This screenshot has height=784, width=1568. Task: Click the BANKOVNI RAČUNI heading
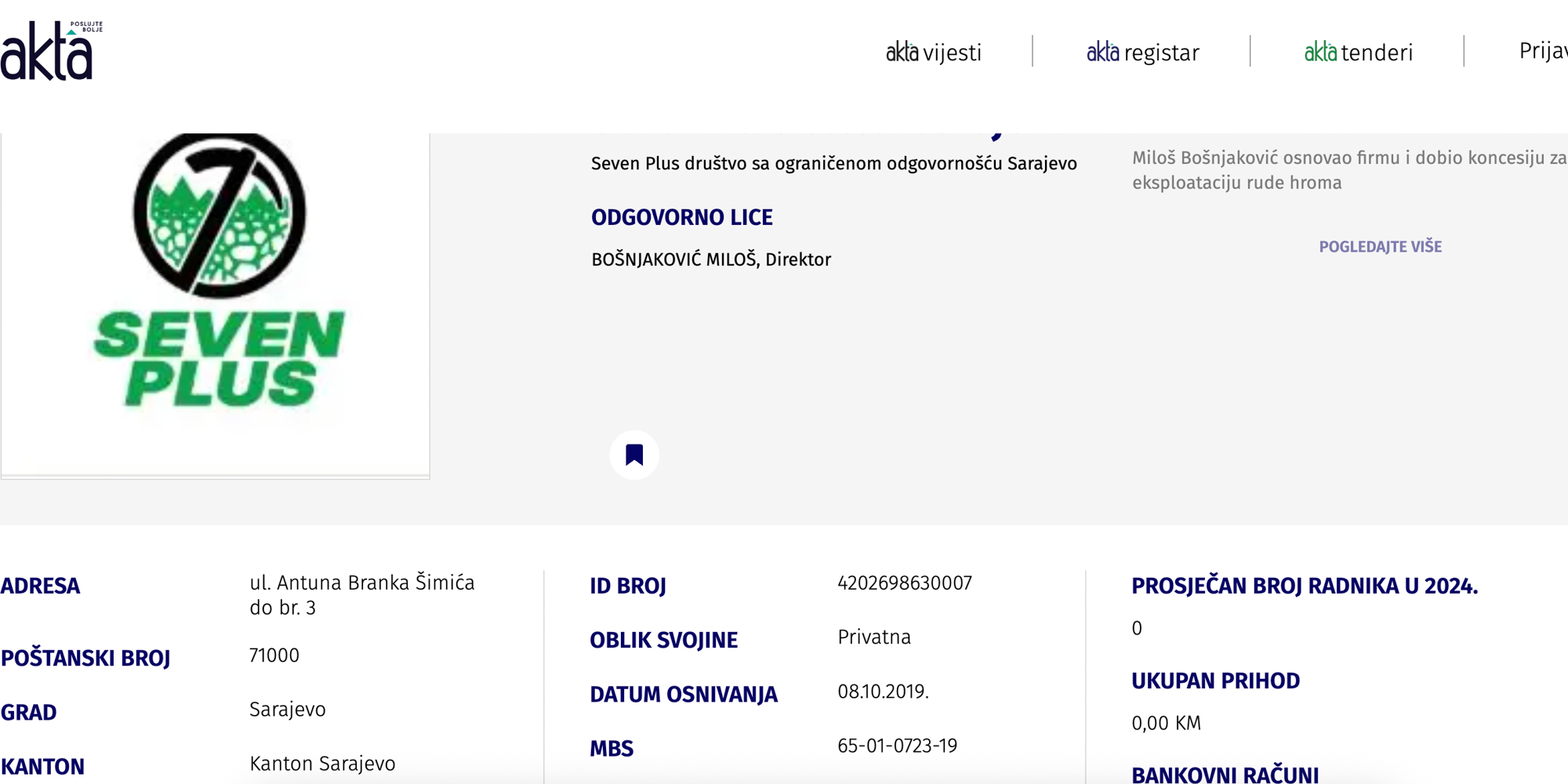(1225, 775)
